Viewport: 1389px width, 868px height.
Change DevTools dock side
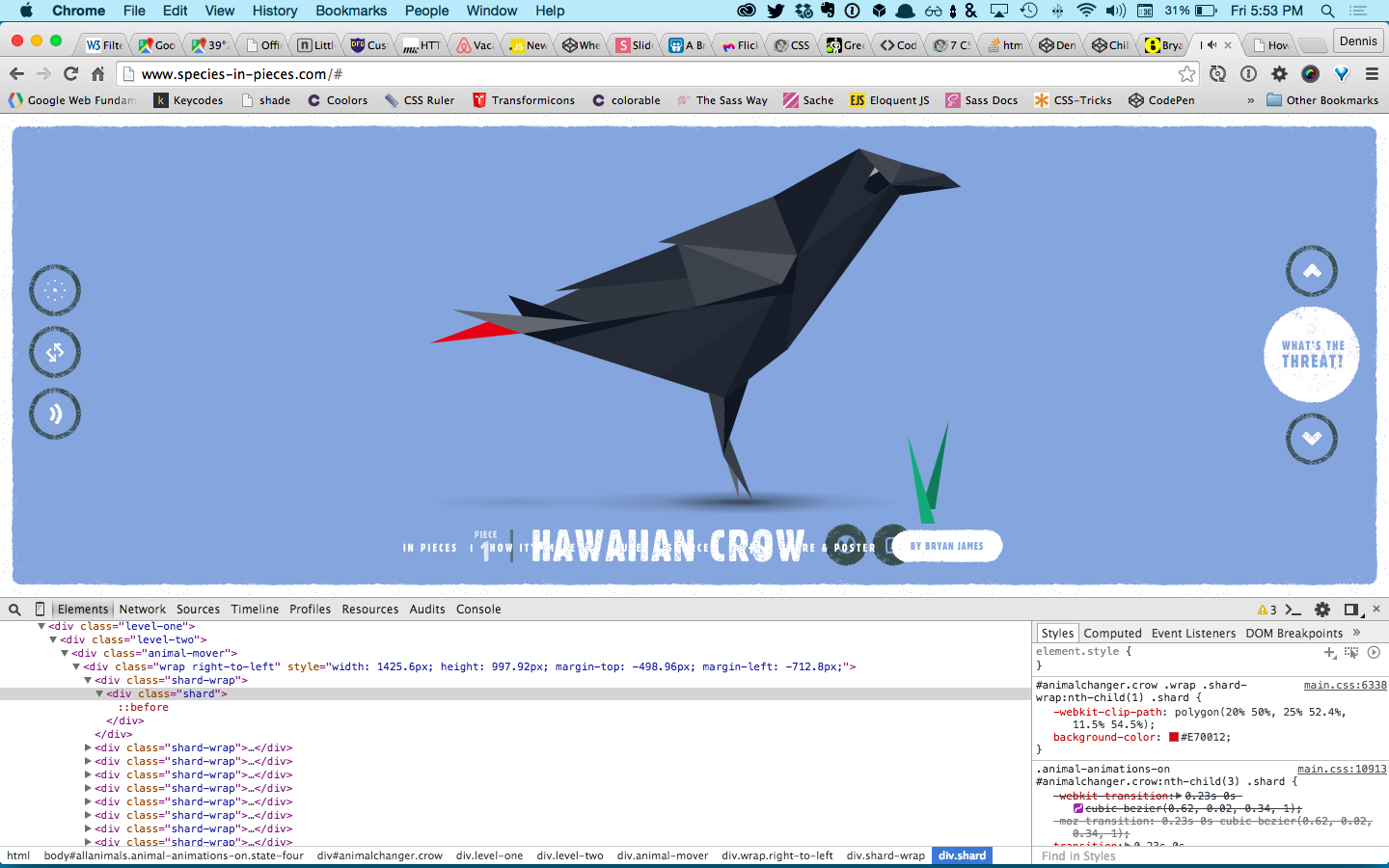(x=1351, y=610)
